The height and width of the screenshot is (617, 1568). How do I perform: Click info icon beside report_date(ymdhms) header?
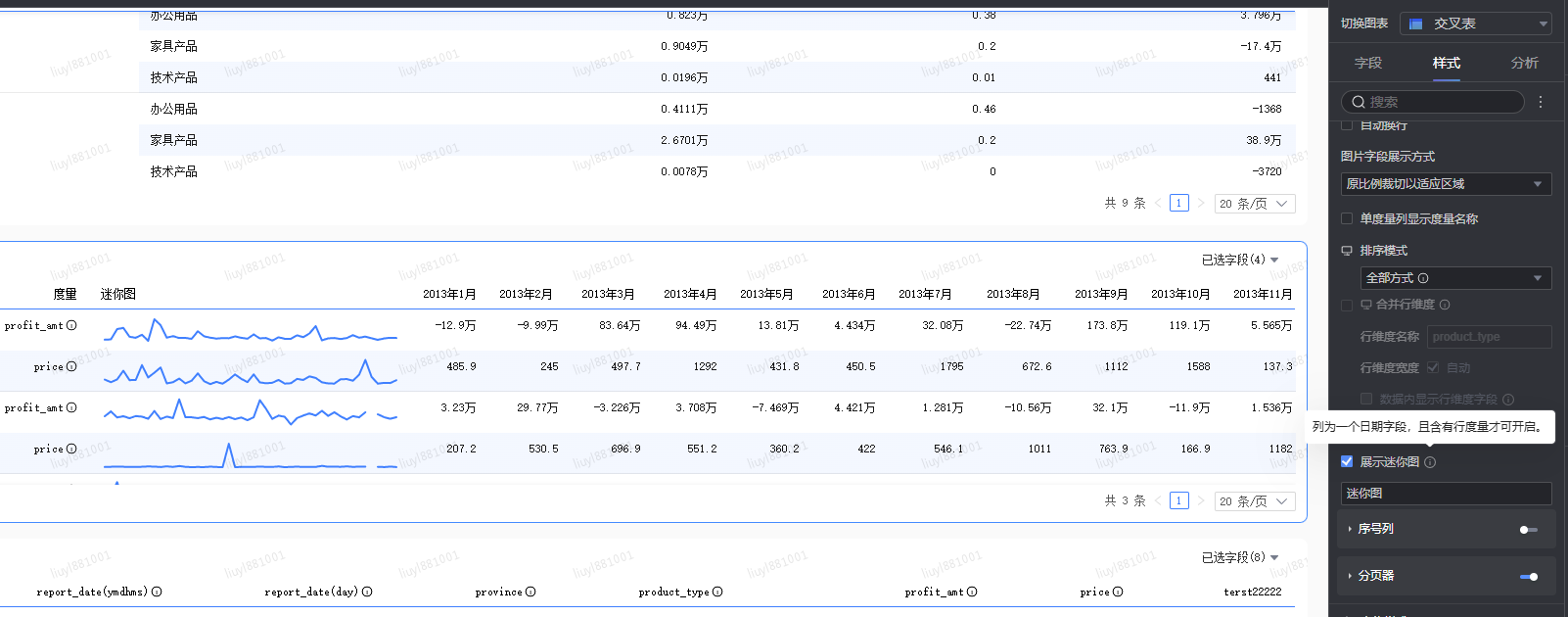coord(157,592)
